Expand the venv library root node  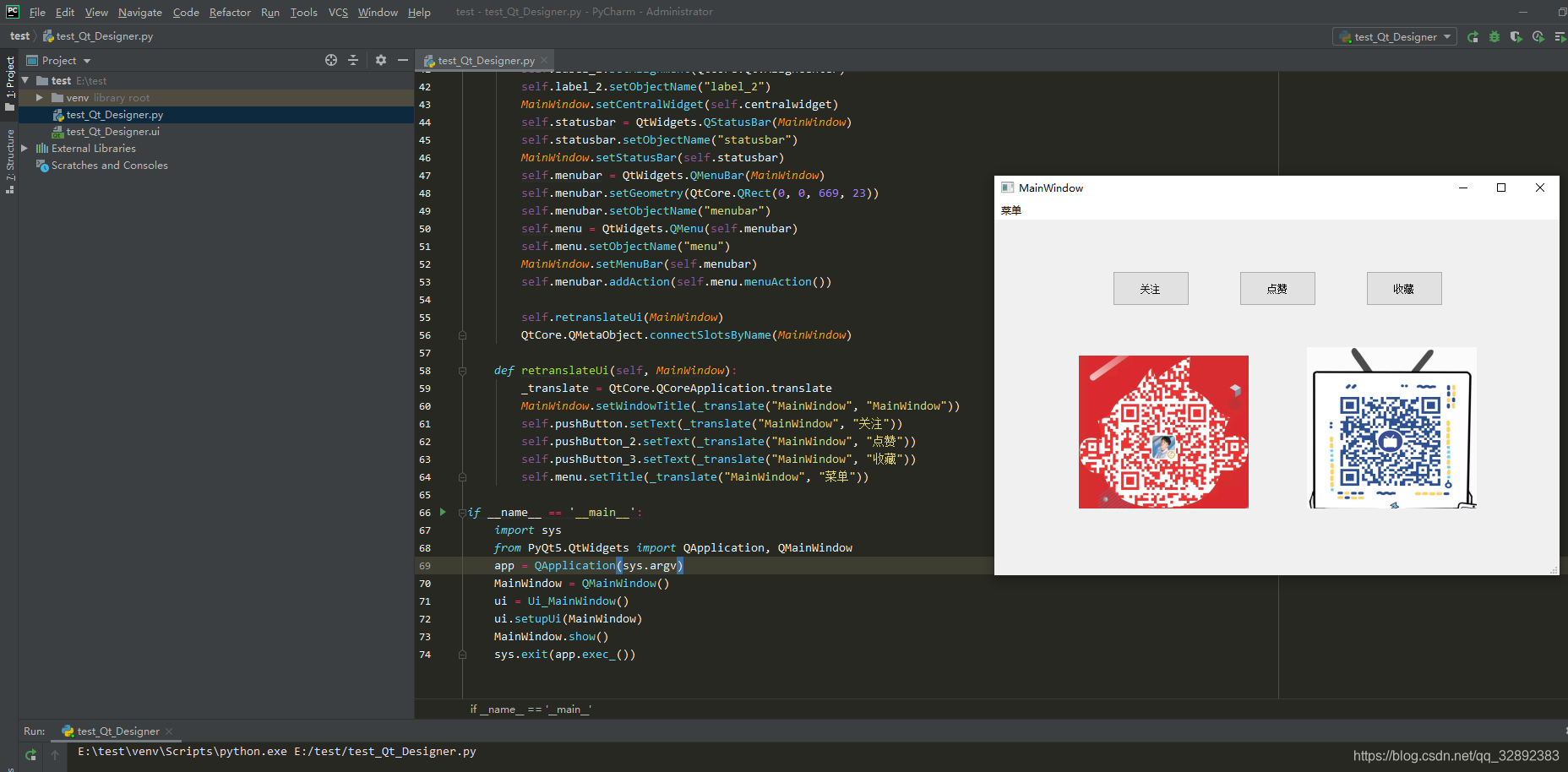pyautogui.click(x=38, y=97)
